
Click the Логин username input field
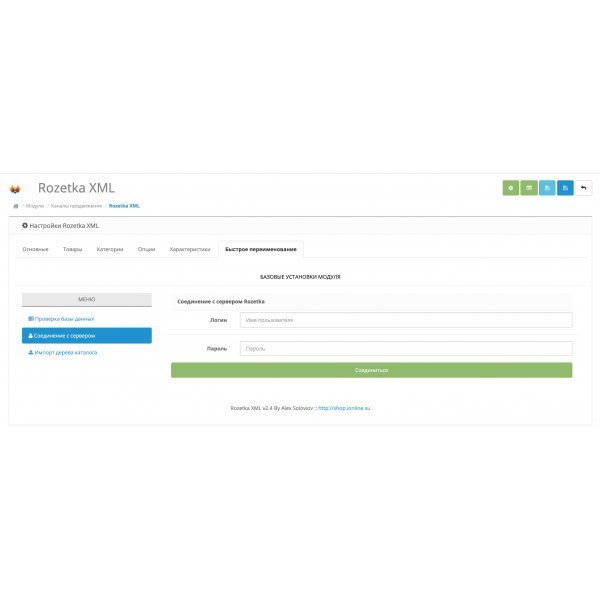[406, 320]
